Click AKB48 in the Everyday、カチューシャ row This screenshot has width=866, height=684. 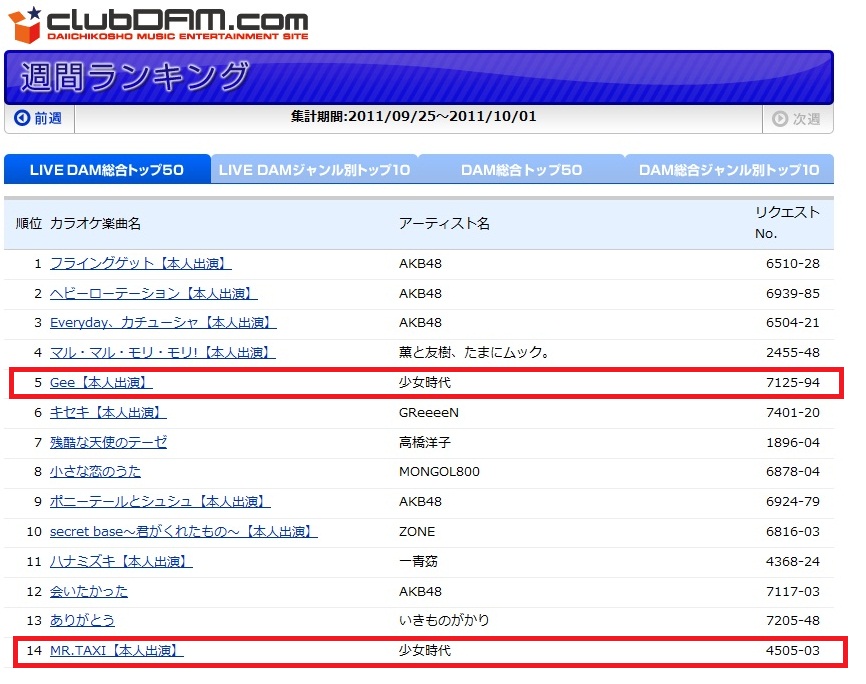point(420,323)
